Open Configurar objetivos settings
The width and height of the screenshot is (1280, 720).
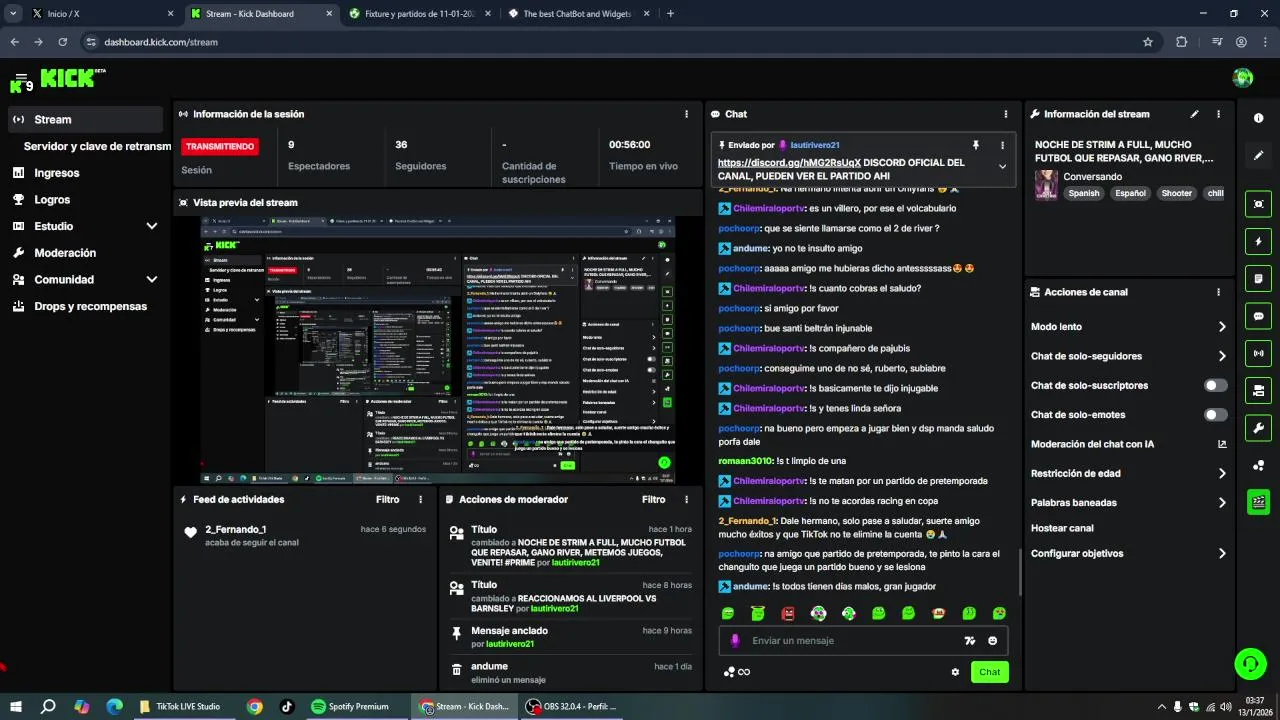click(1128, 553)
